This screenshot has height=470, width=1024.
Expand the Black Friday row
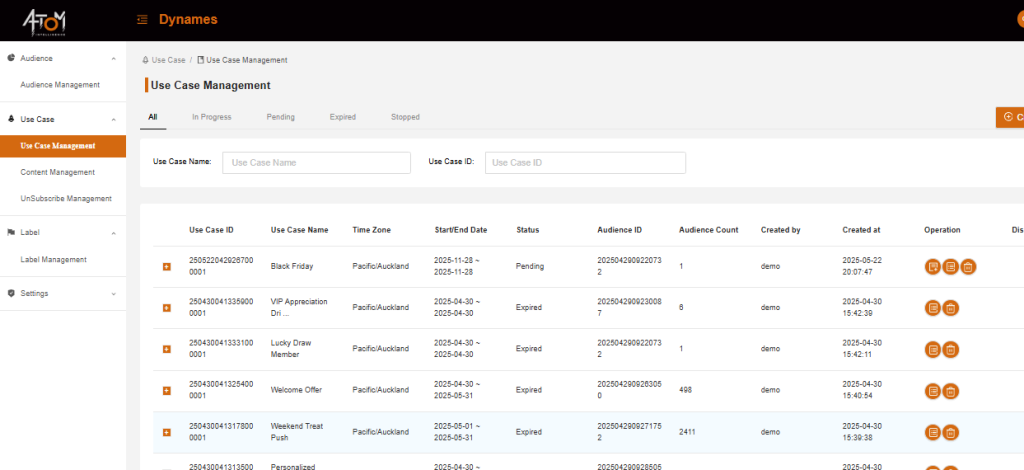click(167, 266)
